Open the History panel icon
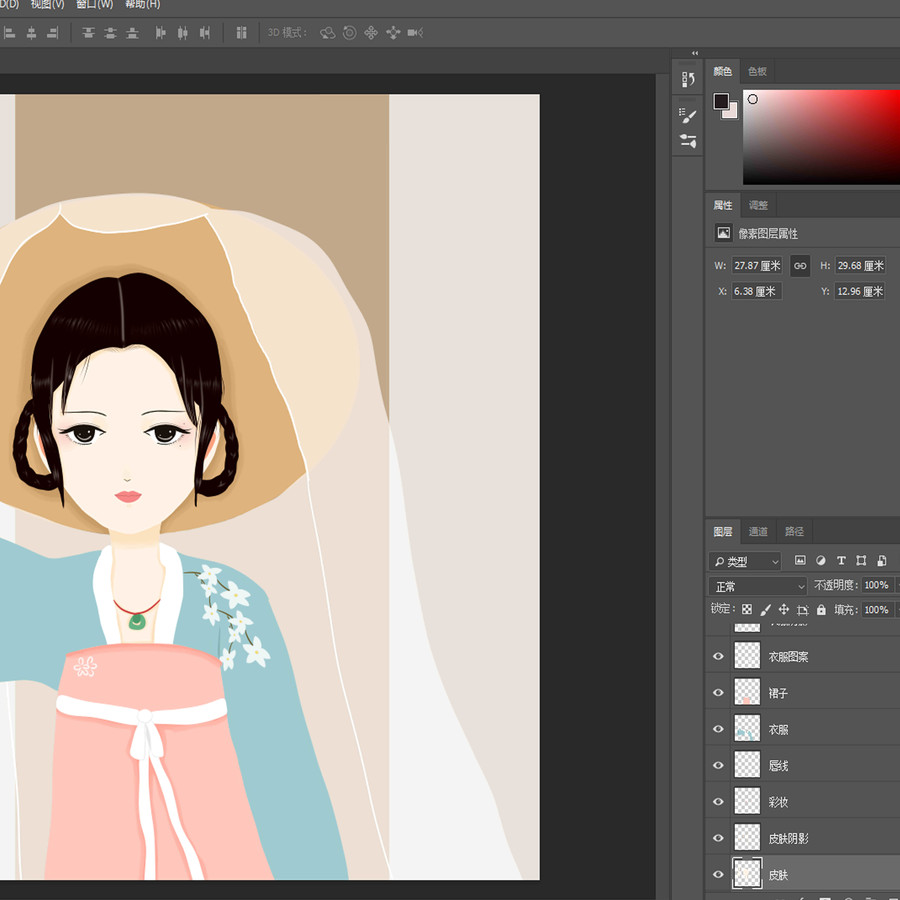 (688, 79)
